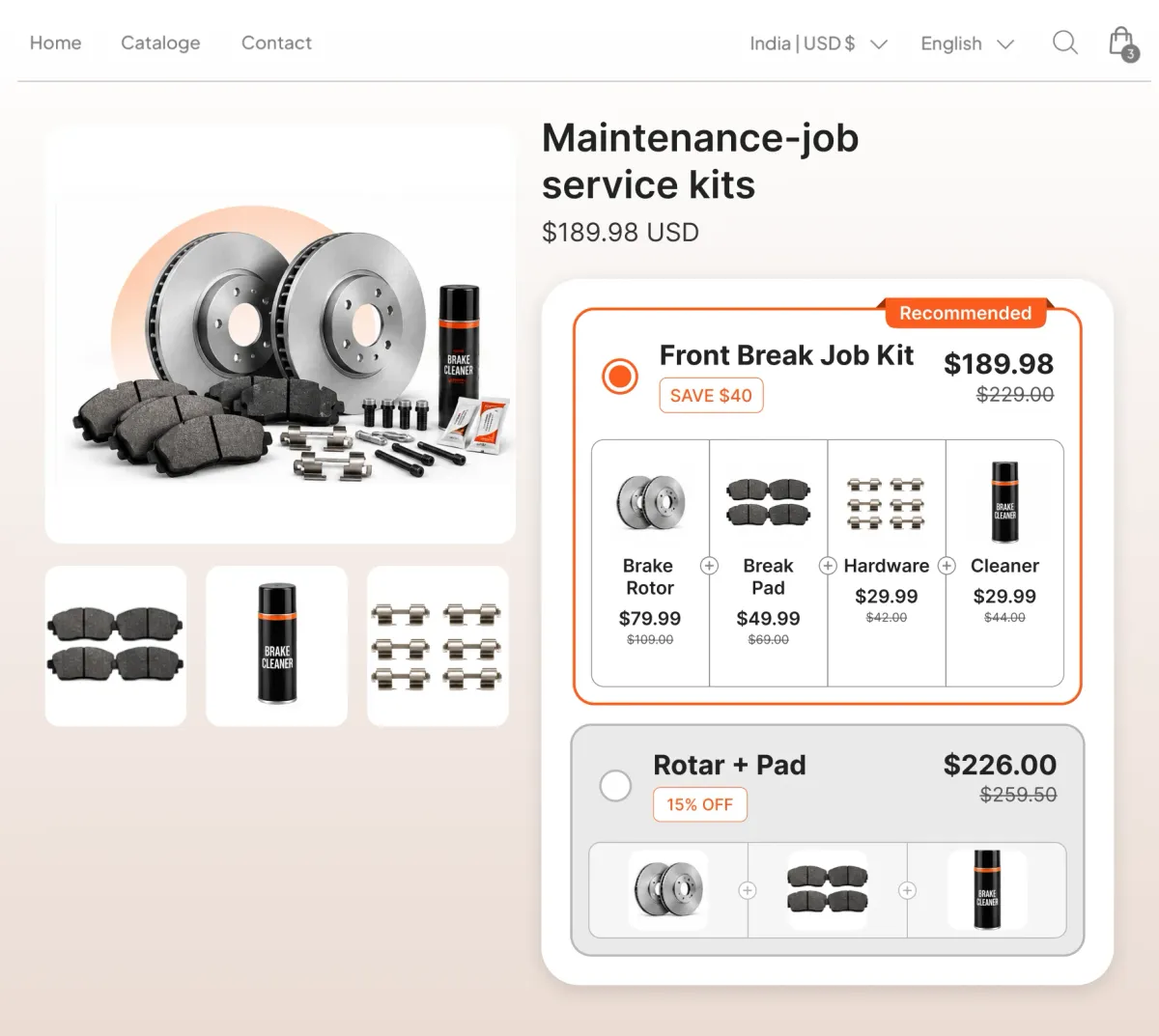The image size is (1159, 1036).
Task: Click strikethrough price $44.00
Action: [1004, 617]
